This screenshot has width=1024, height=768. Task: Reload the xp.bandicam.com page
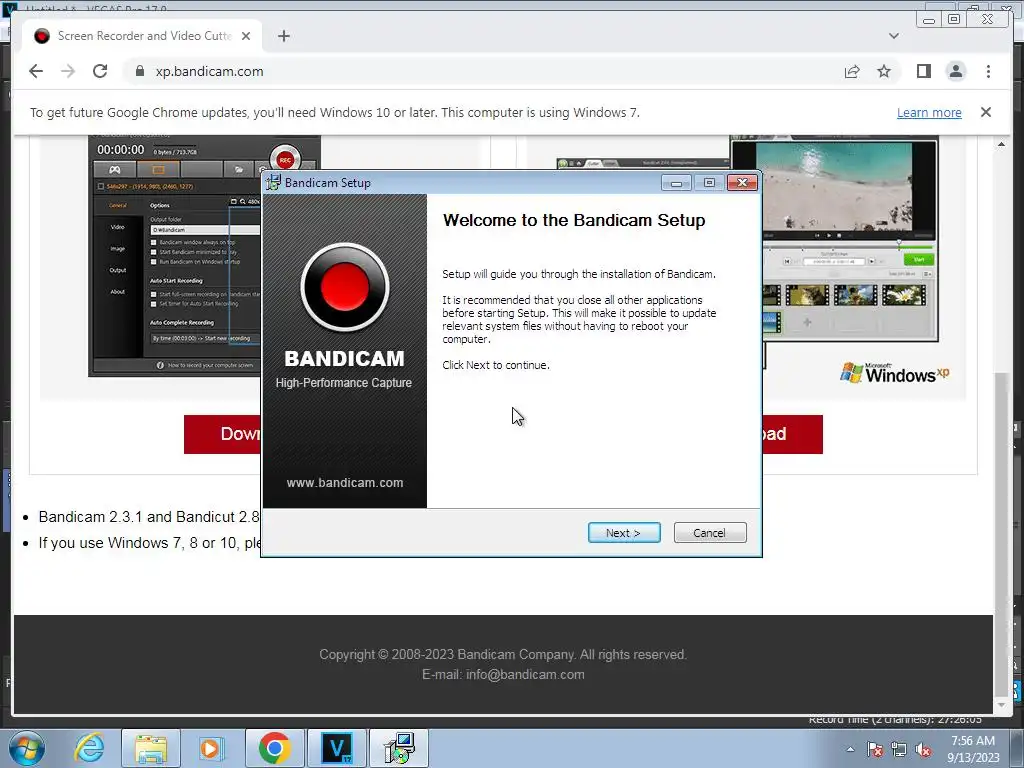click(100, 71)
